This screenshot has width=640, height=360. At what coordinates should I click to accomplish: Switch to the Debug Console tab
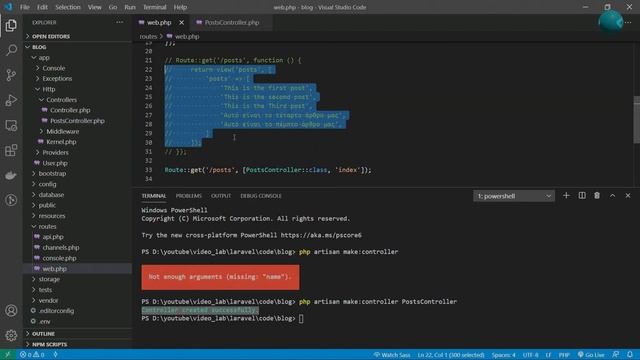click(261, 196)
